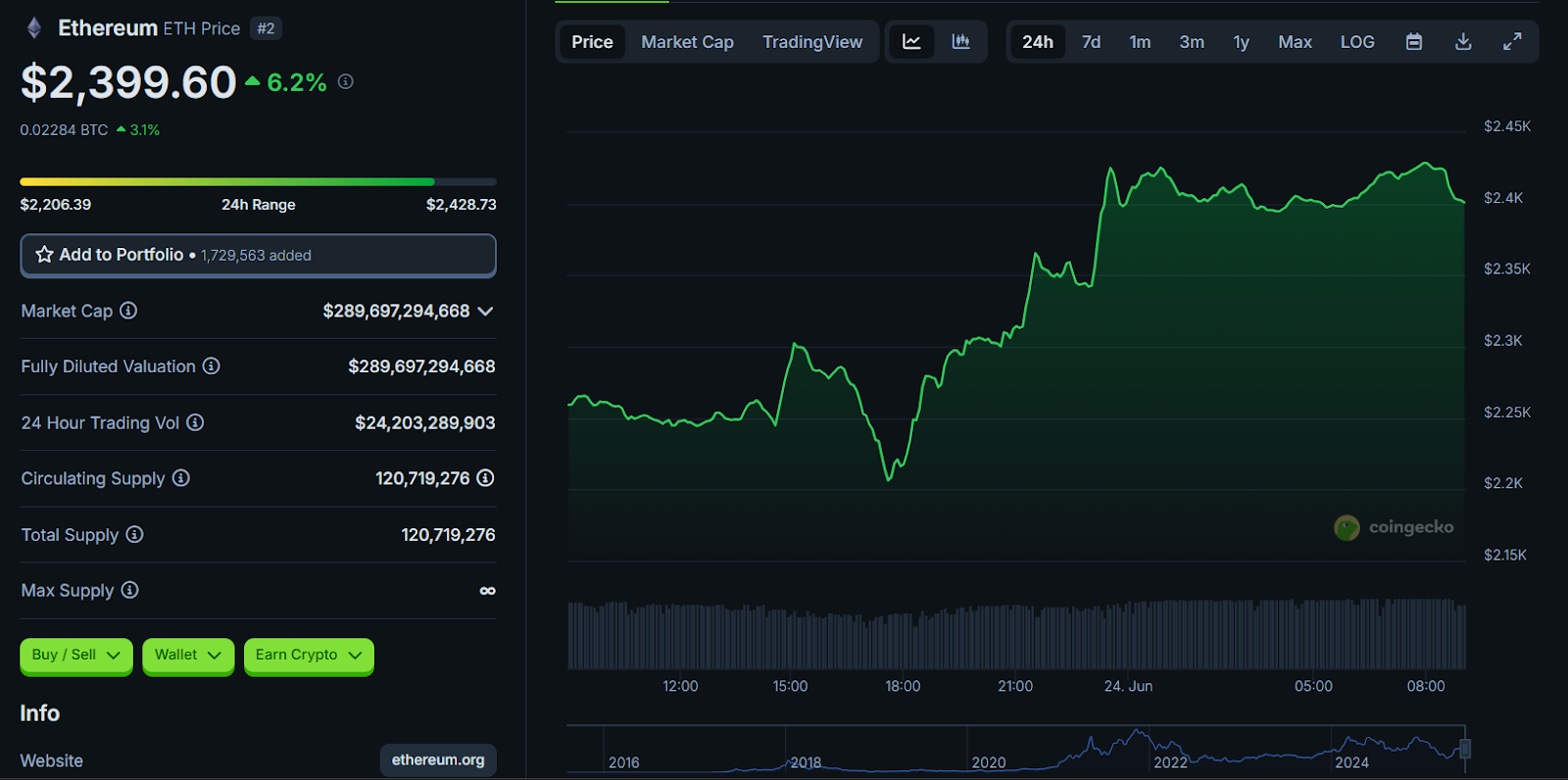The image size is (1568, 780).
Task: Click 24 Hour Trading Vol value $24,203,289,903
Action: point(424,422)
